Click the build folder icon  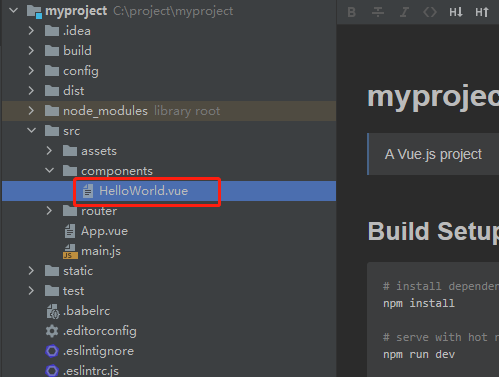coord(52,51)
